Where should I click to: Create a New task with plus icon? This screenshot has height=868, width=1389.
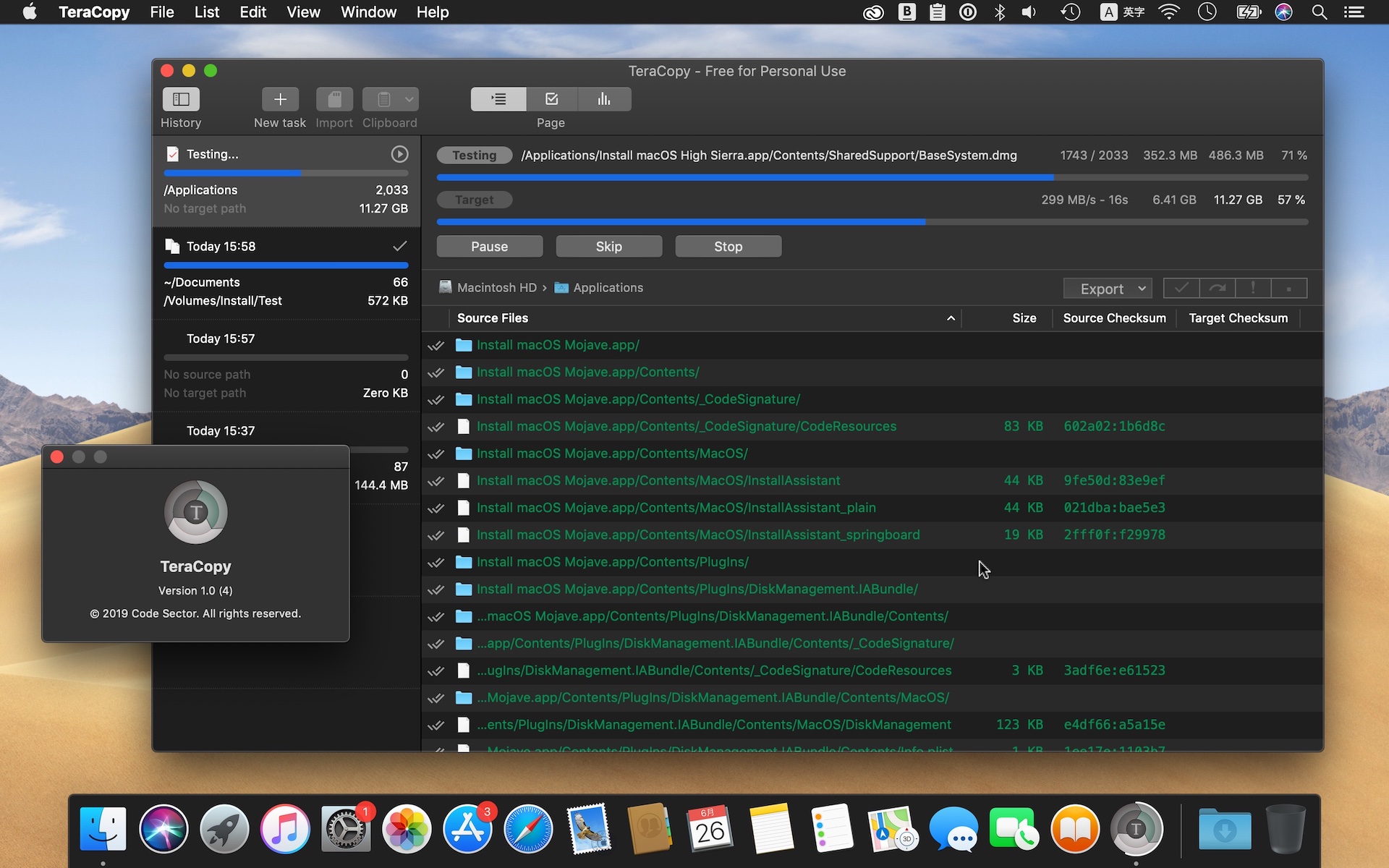coord(280,99)
